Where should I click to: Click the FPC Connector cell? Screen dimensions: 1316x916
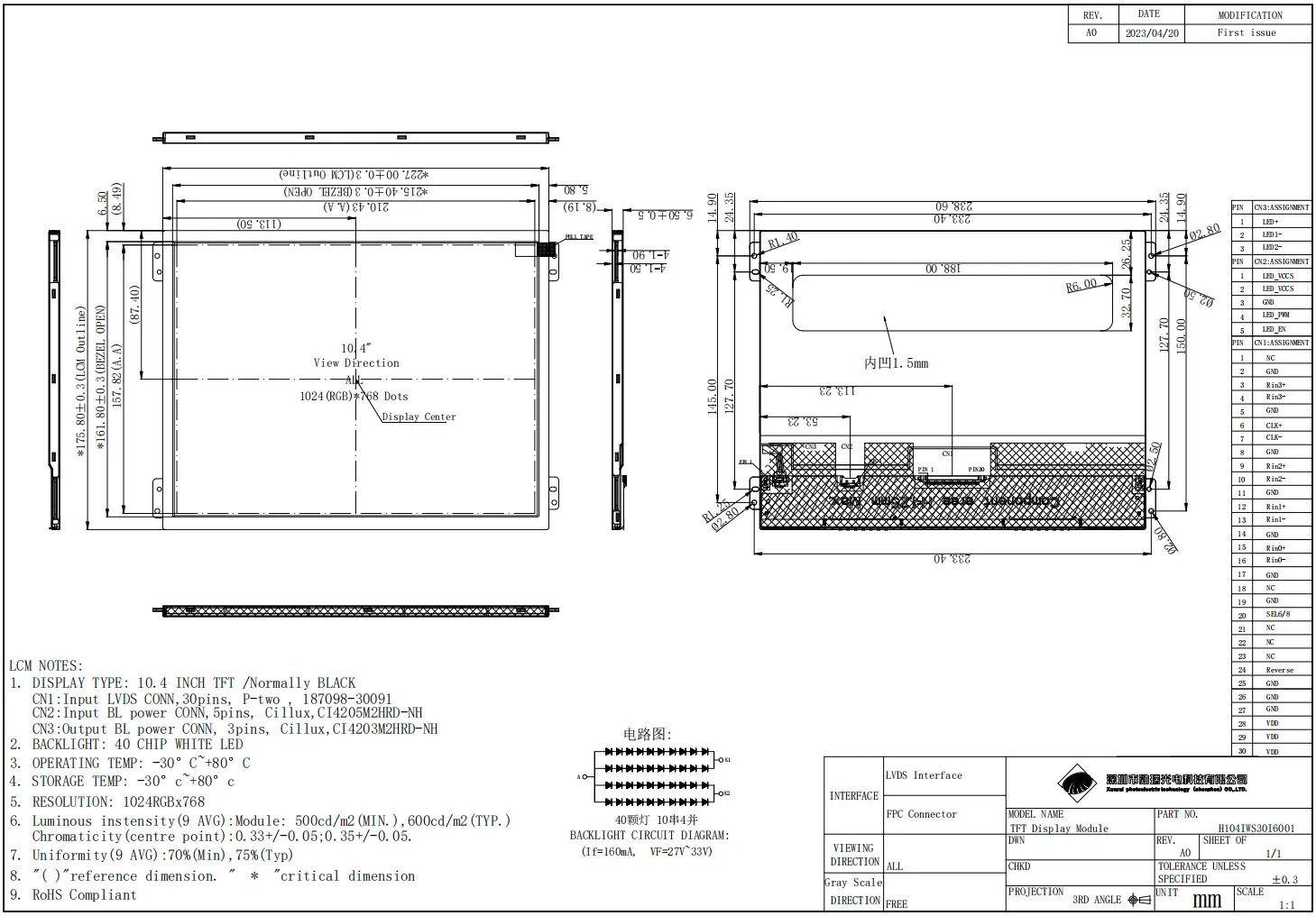tap(923, 814)
